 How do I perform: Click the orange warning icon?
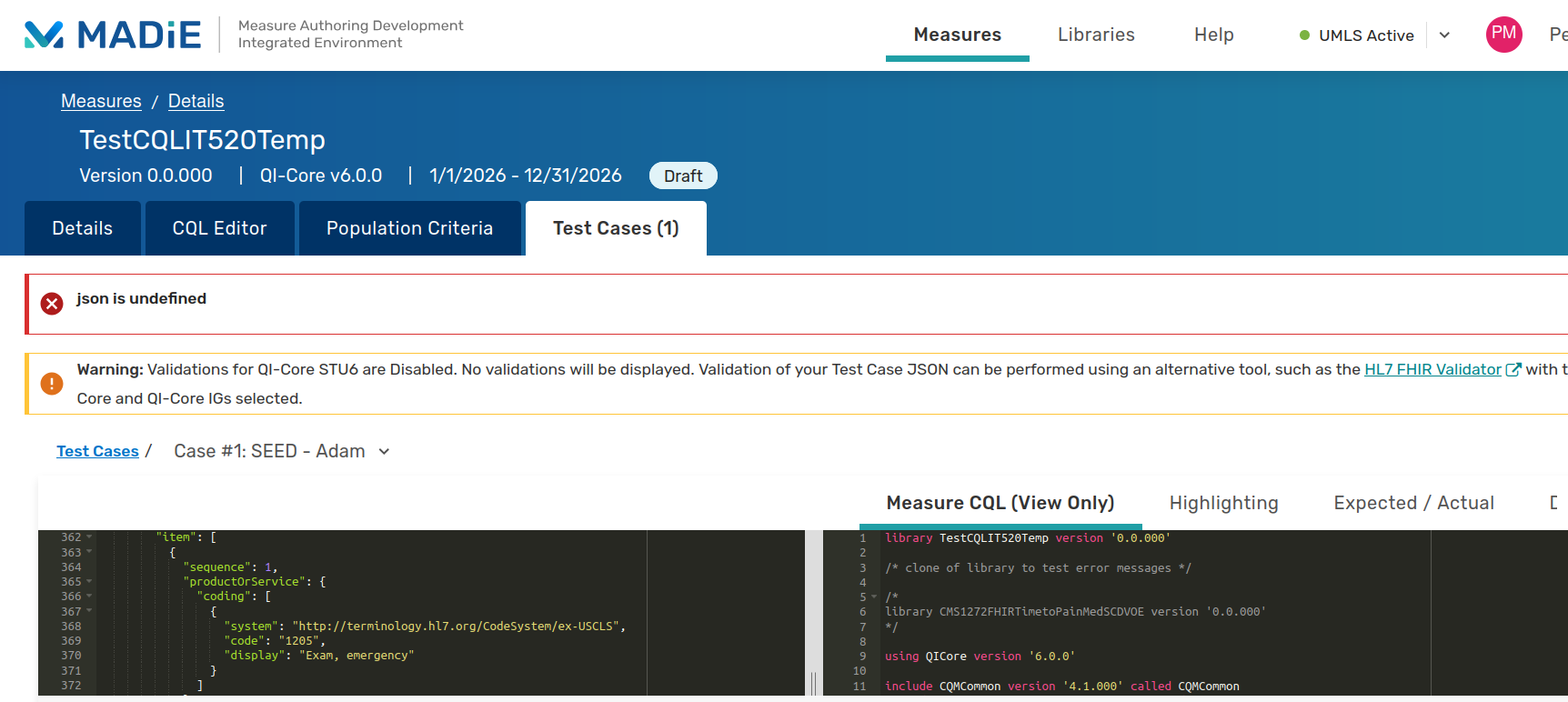click(52, 384)
